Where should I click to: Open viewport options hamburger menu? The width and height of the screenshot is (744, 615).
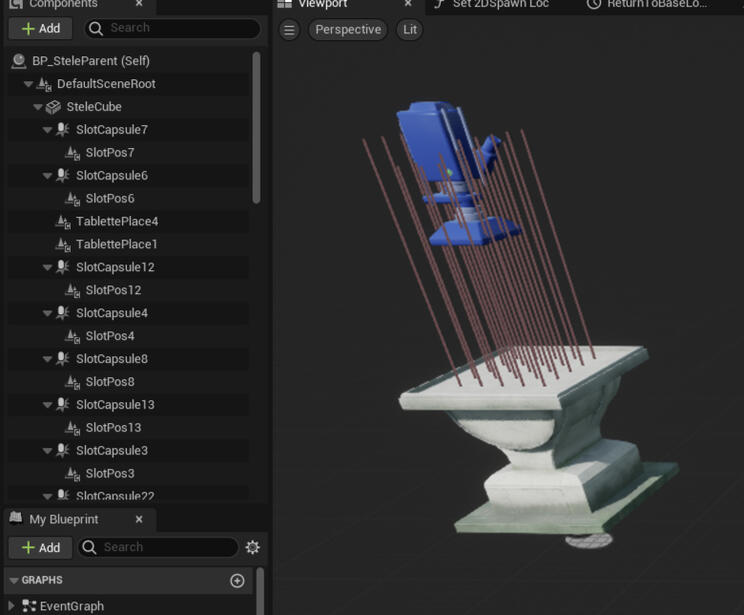click(x=289, y=30)
